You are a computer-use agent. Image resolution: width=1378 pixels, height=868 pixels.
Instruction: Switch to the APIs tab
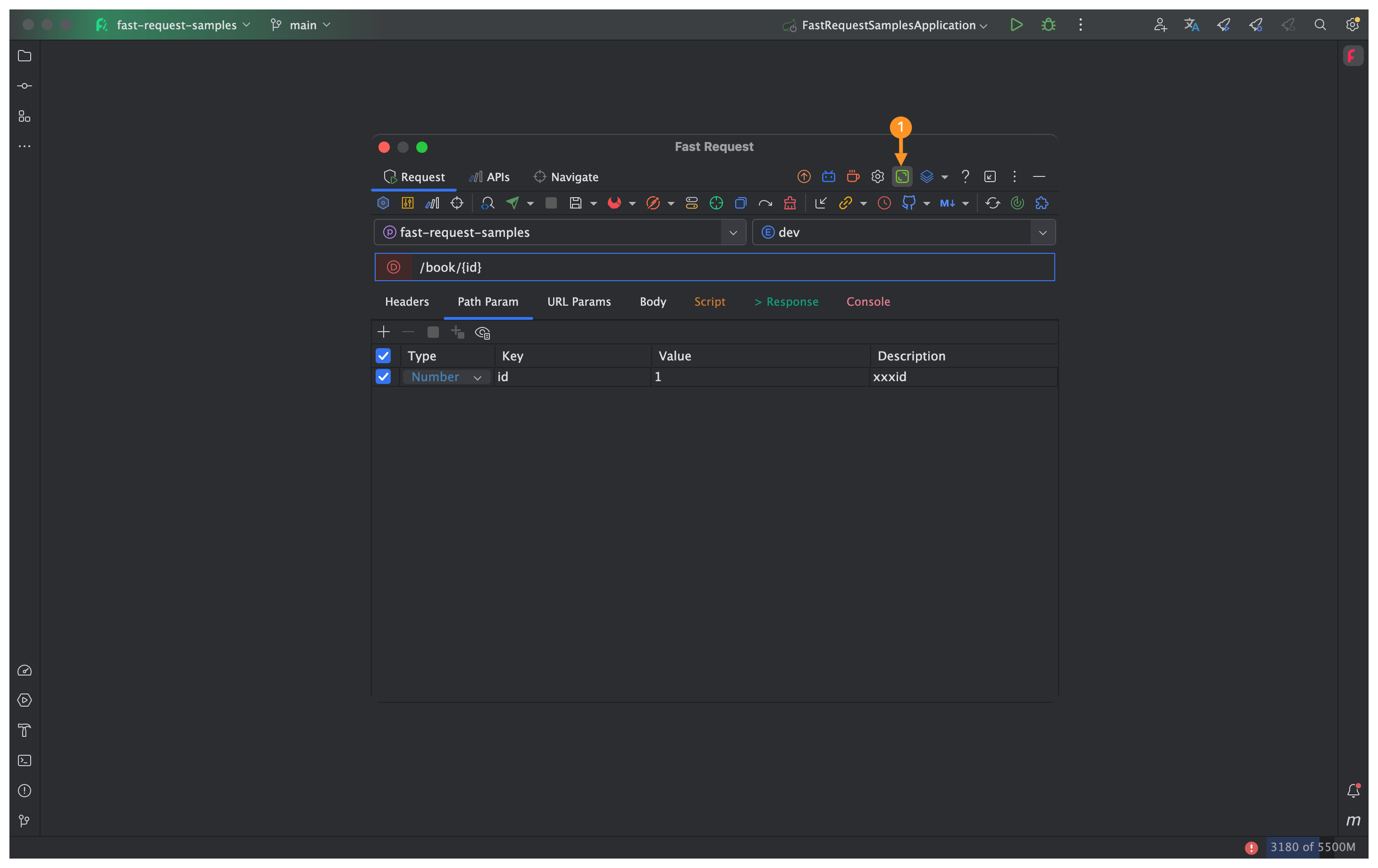490,177
